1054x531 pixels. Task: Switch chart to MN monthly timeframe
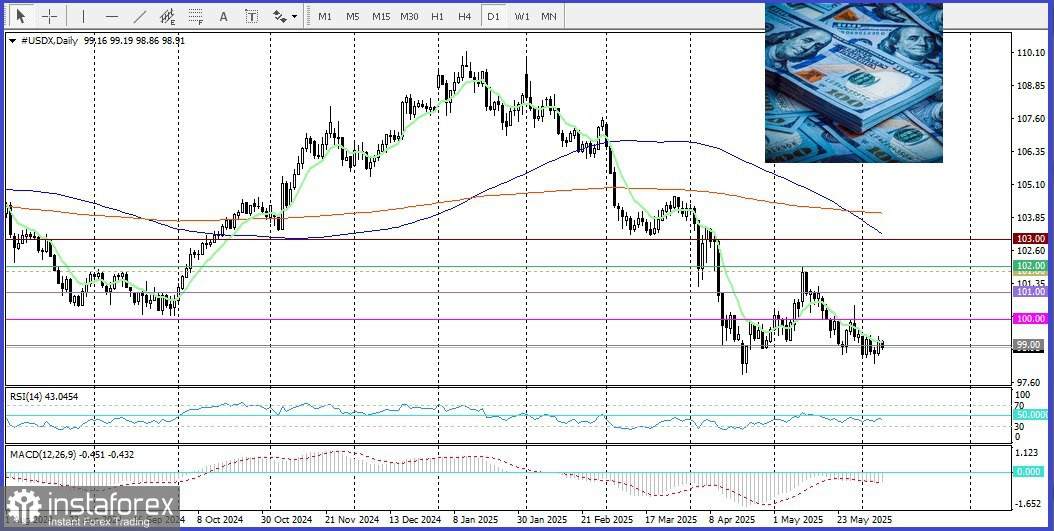[x=549, y=16]
